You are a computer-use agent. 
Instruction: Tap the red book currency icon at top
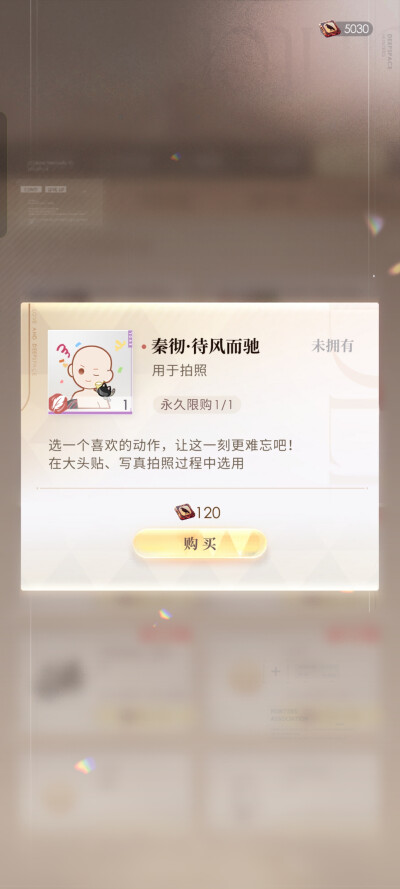click(330, 28)
